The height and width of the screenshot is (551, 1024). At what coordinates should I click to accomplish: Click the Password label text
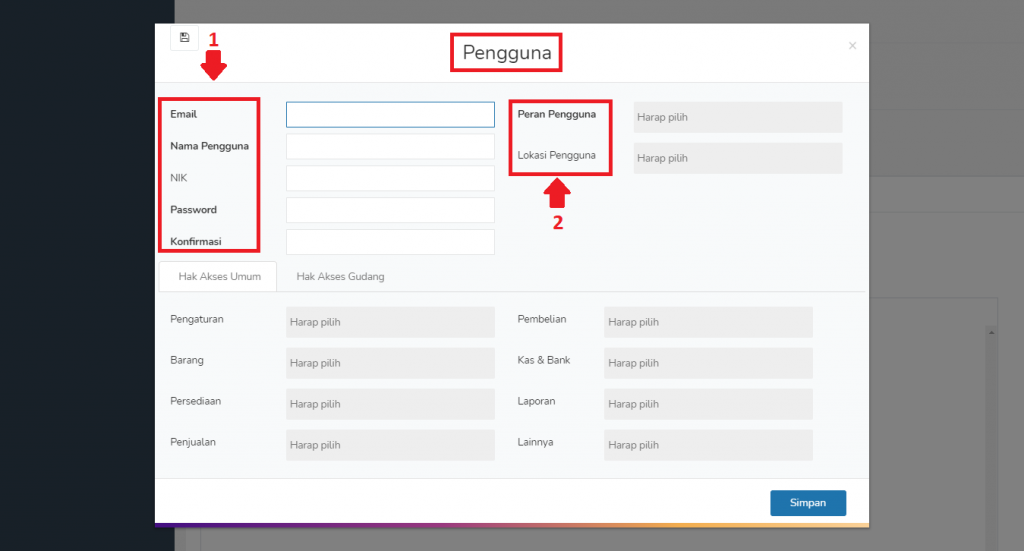click(193, 210)
